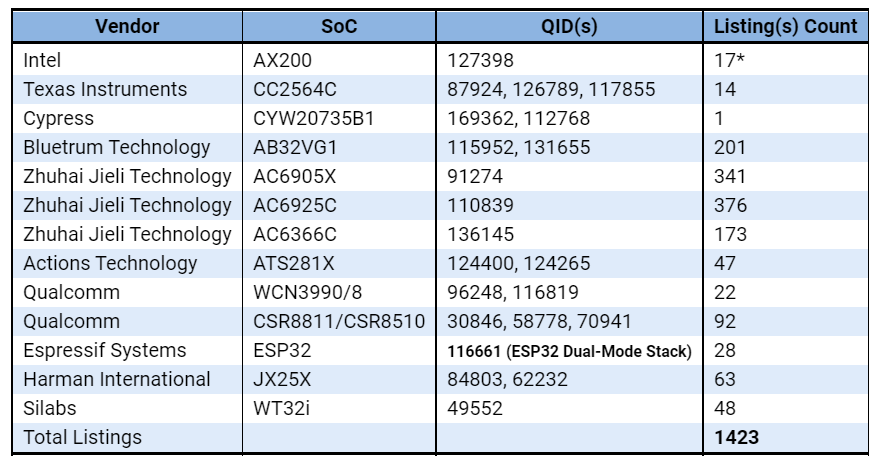Select the CSR8811/CSR8510 cell
This screenshot has height=460, width=881.
[339, 321]
